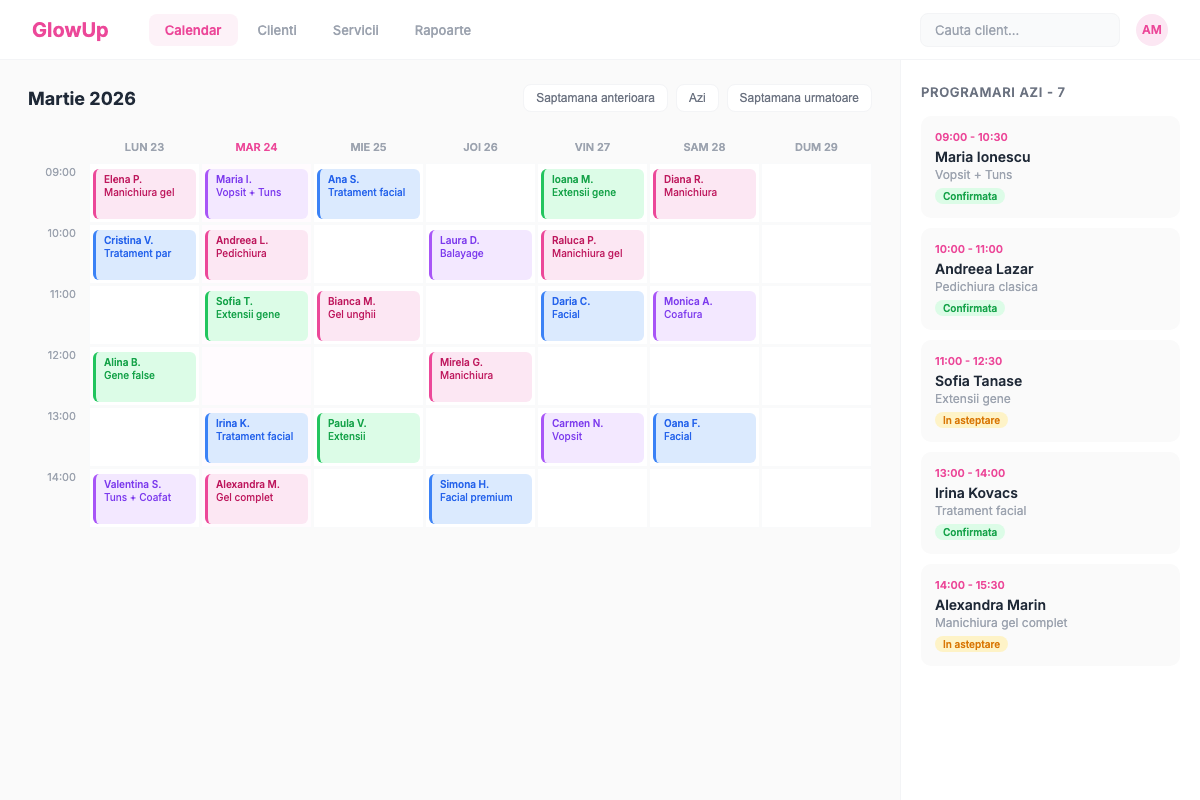Click Monica A. Coafura appointment
The image size is (1200, 800).
(704, 315)
